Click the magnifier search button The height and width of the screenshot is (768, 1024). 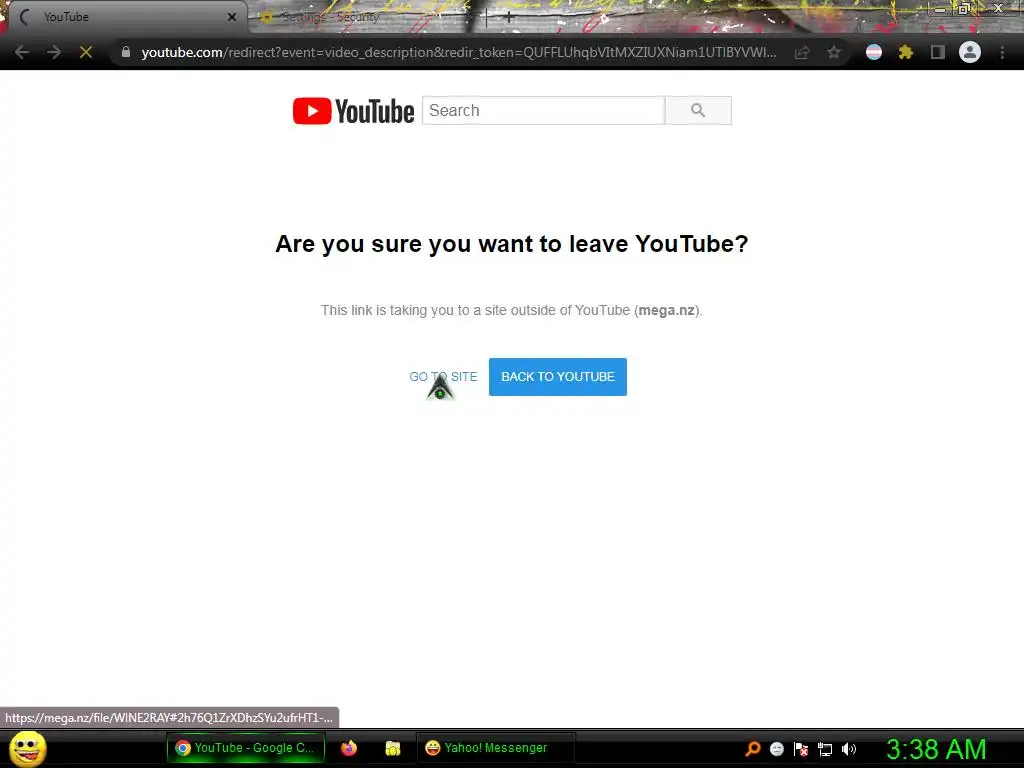[698, 110]
